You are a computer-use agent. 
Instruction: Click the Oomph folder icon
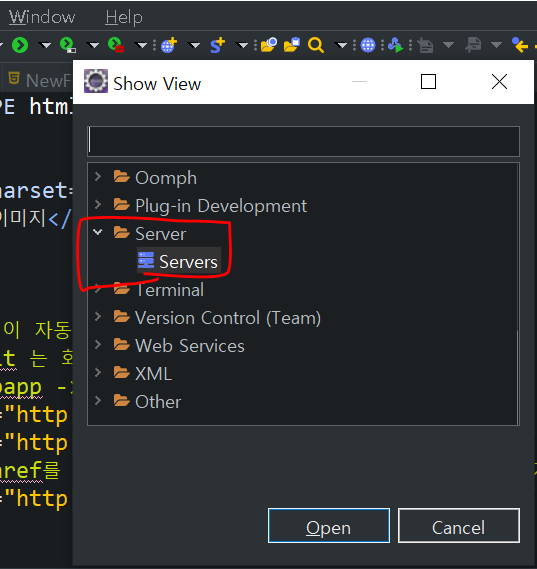point(122,177)
